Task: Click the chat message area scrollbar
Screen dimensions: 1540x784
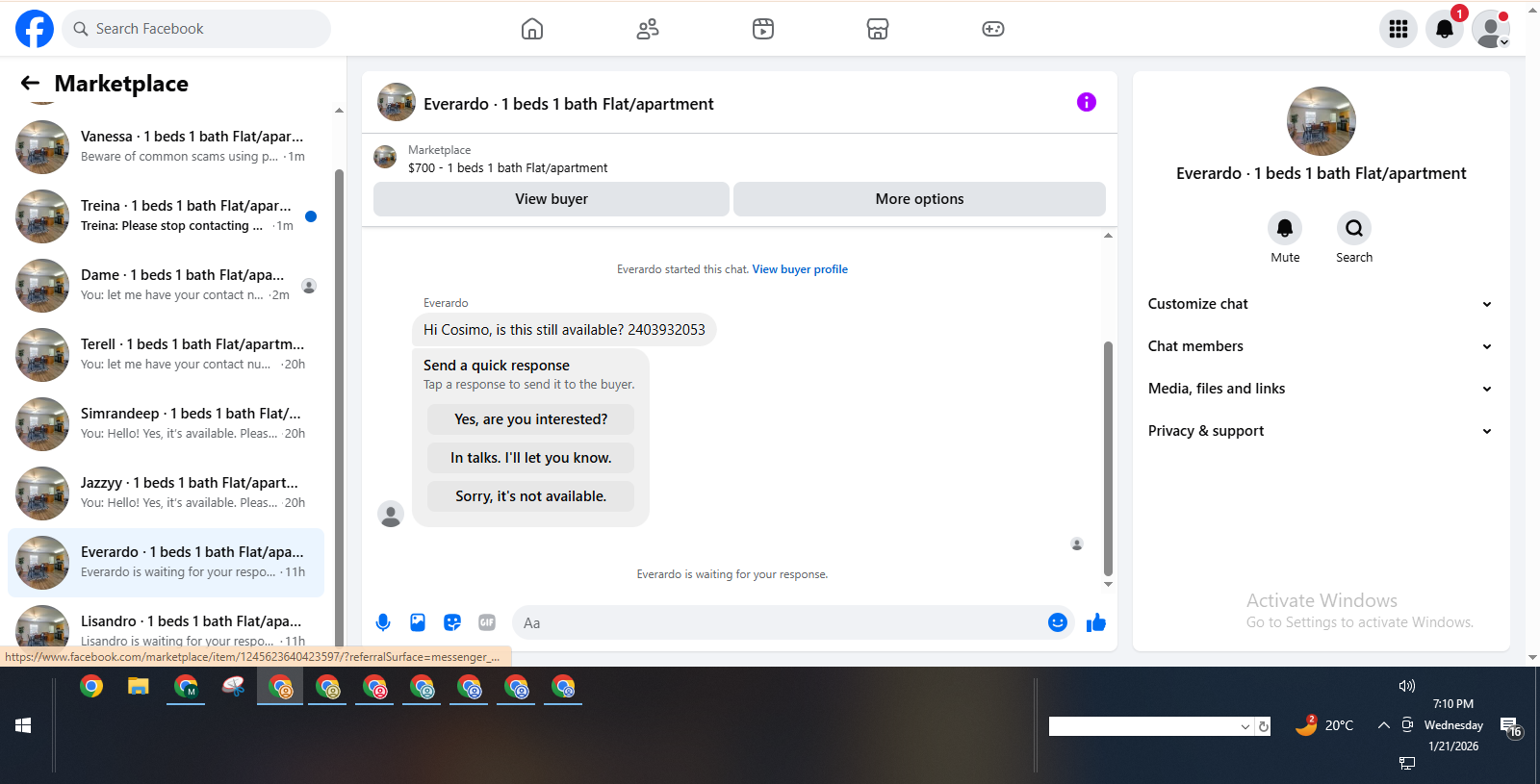Action: point(1108,458)
